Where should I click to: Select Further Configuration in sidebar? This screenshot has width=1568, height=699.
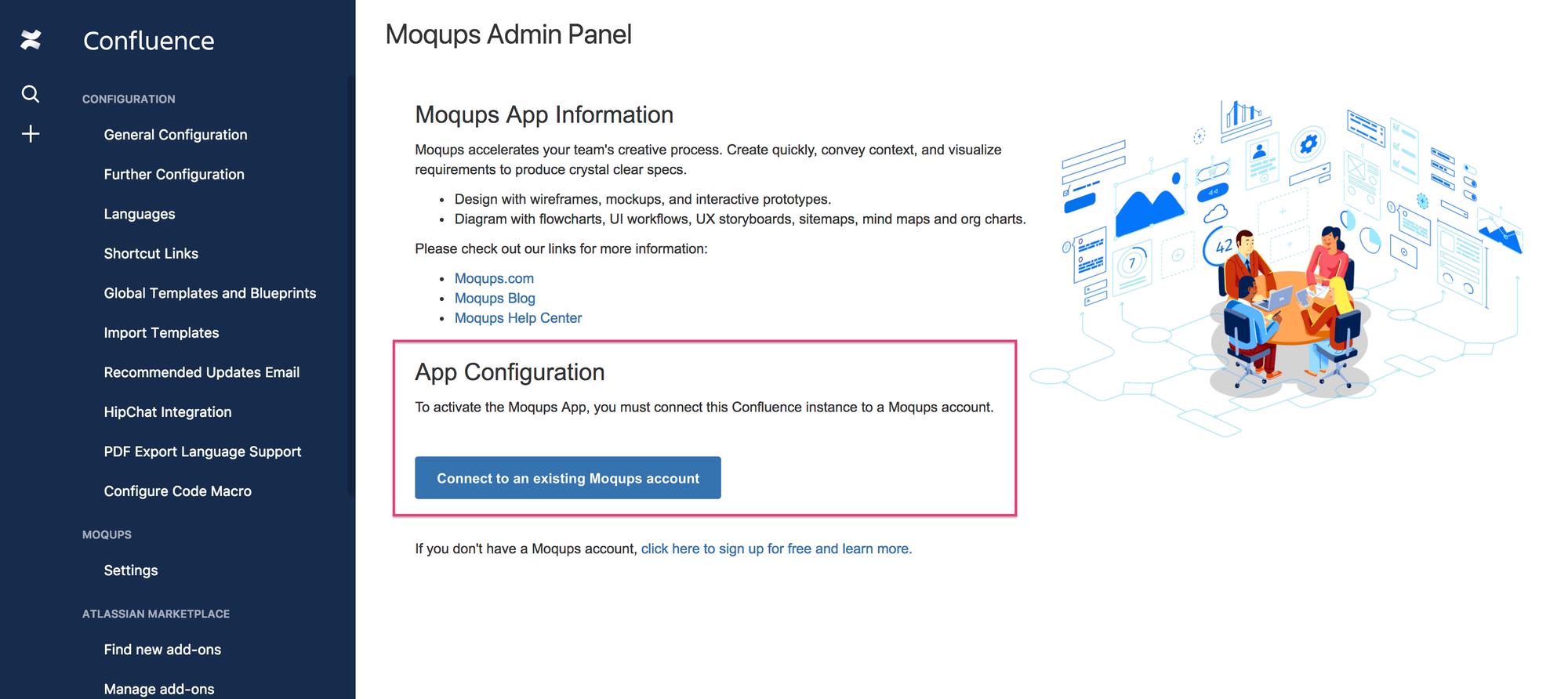point(173,174)
